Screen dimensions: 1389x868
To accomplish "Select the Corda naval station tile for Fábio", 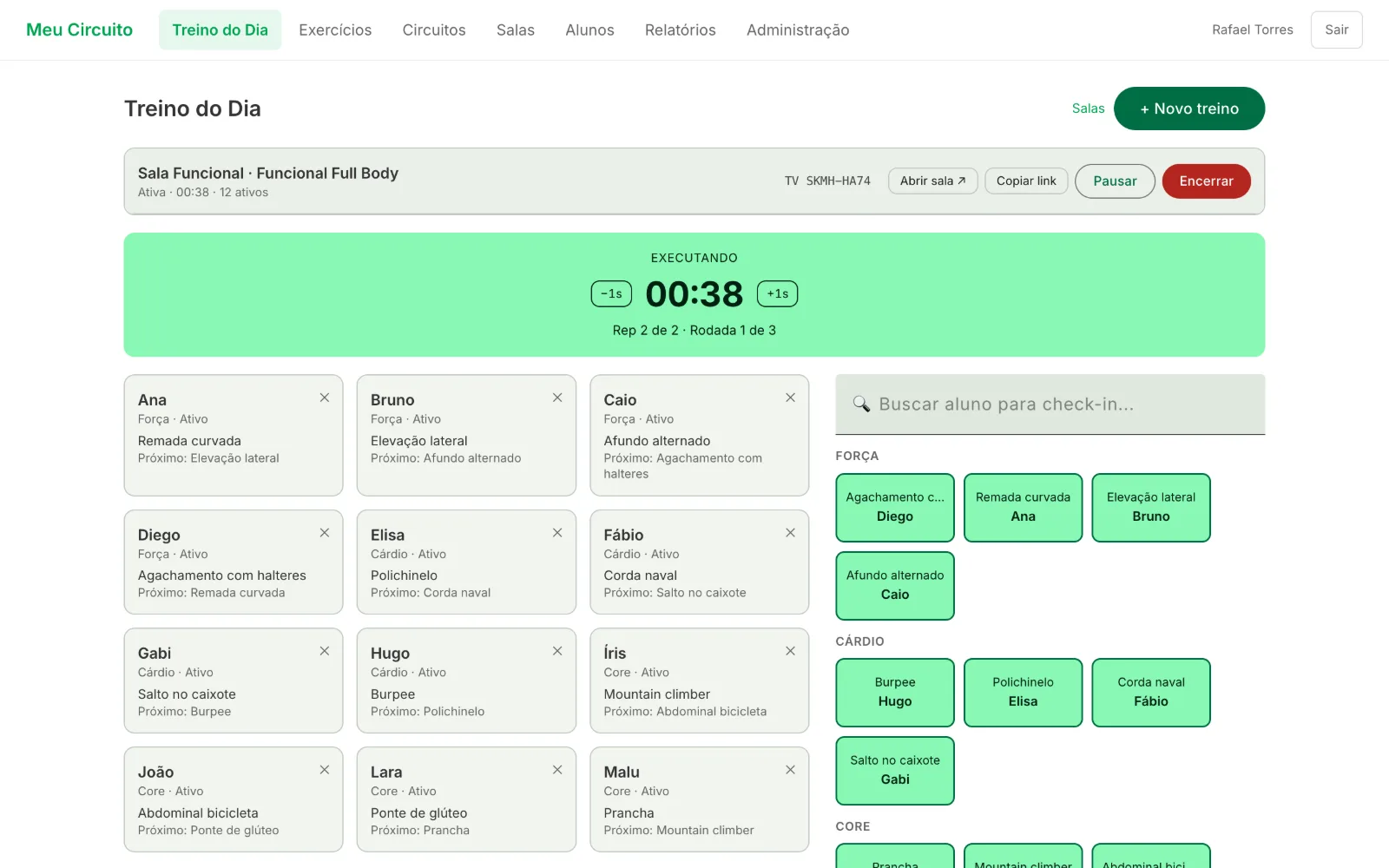I will (x=1151, y=693).
